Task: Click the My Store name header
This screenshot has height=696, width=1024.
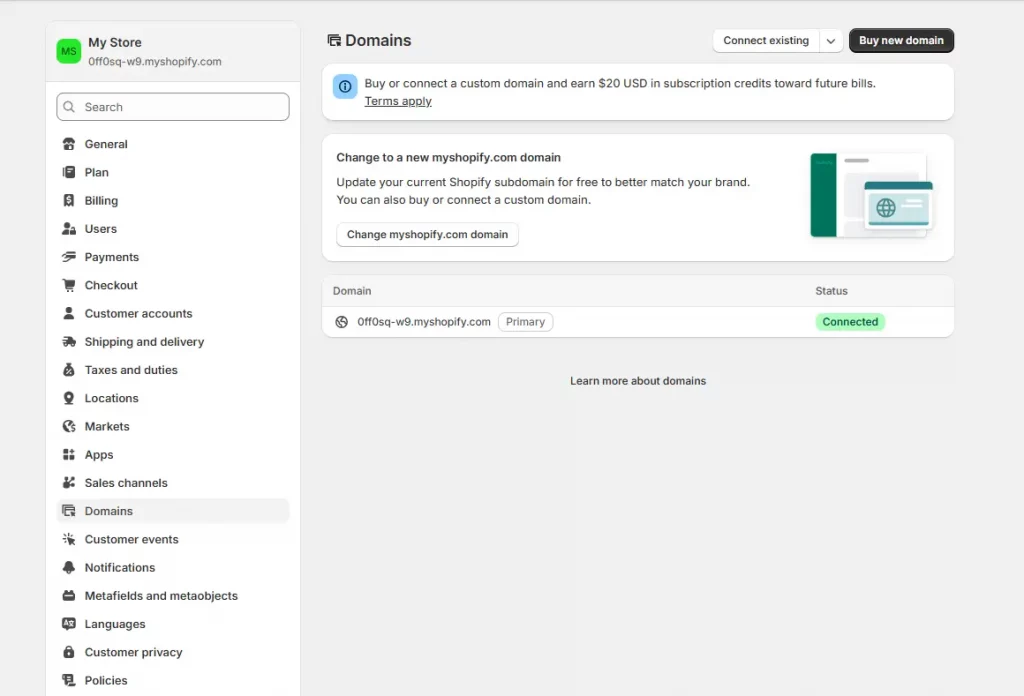Action: pos(115,42)
